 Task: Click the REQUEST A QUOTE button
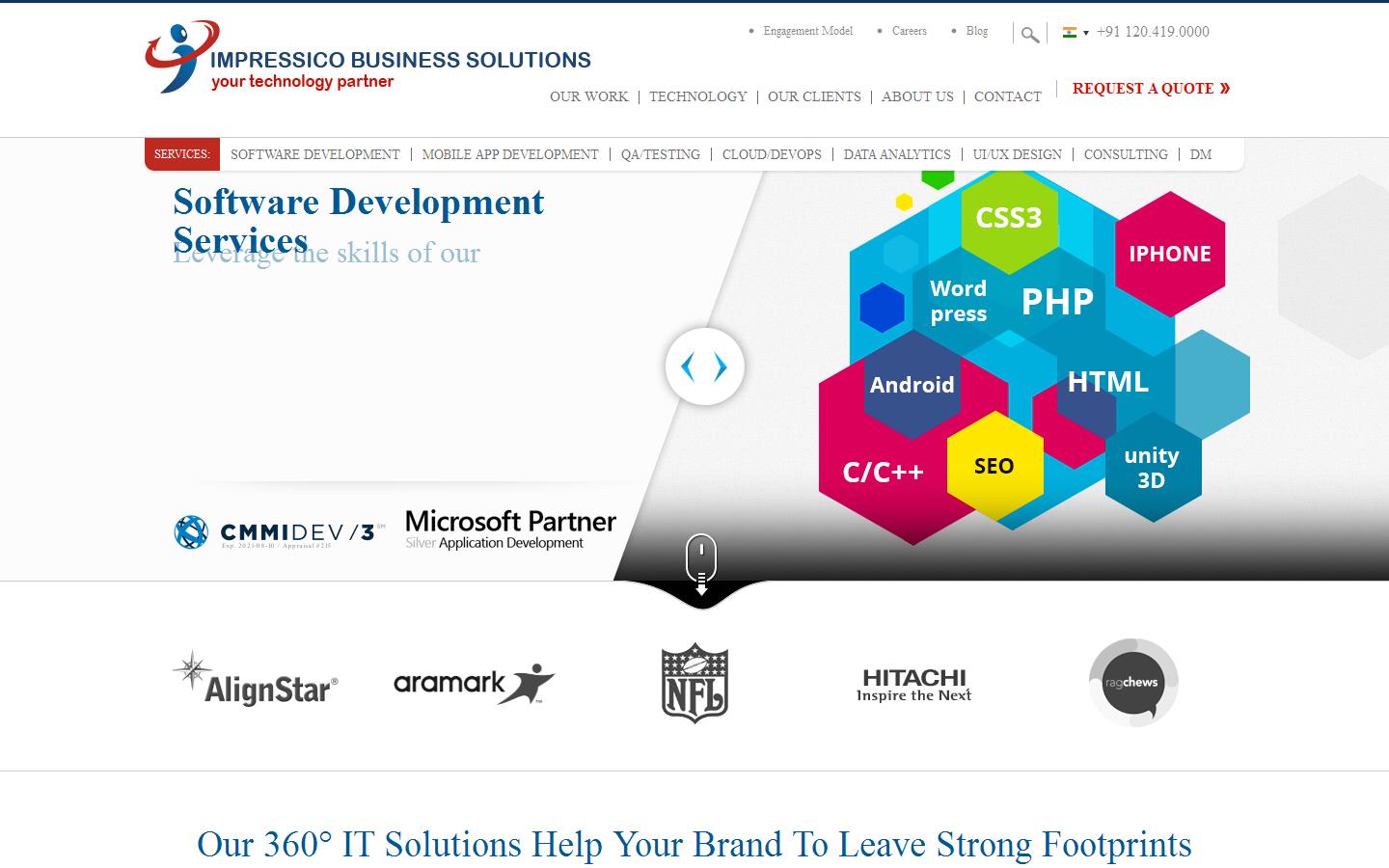(1149, 89)
